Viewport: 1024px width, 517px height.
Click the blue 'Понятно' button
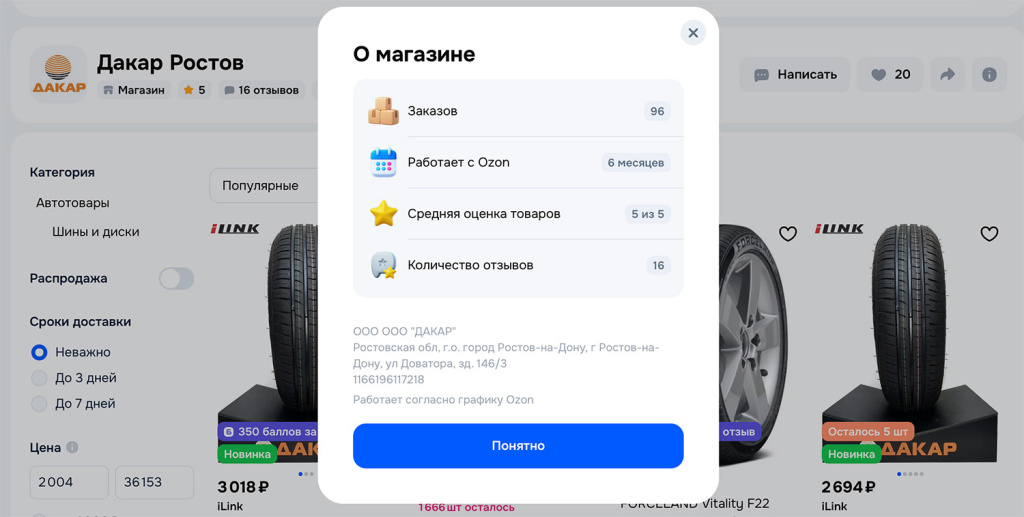click(518, 446)
